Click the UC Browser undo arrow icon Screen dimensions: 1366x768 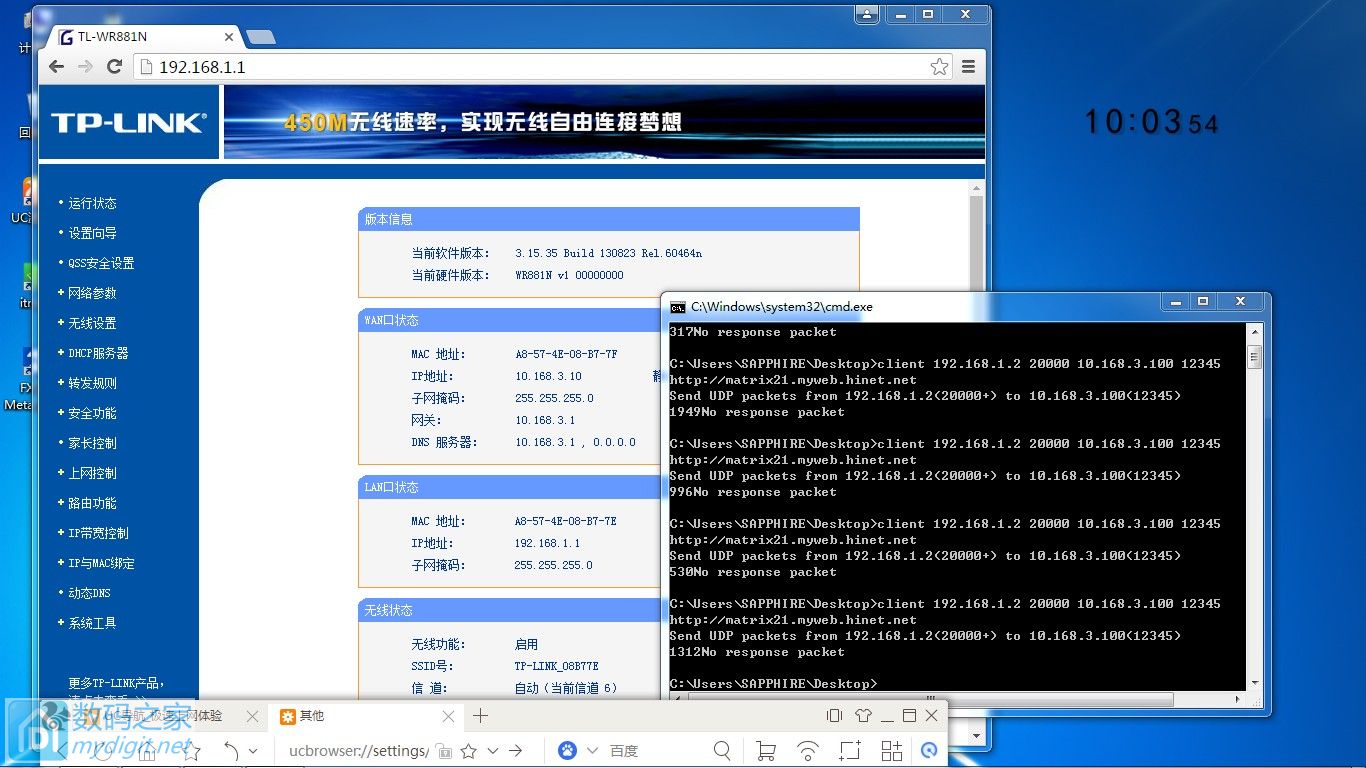coord(230,750)
